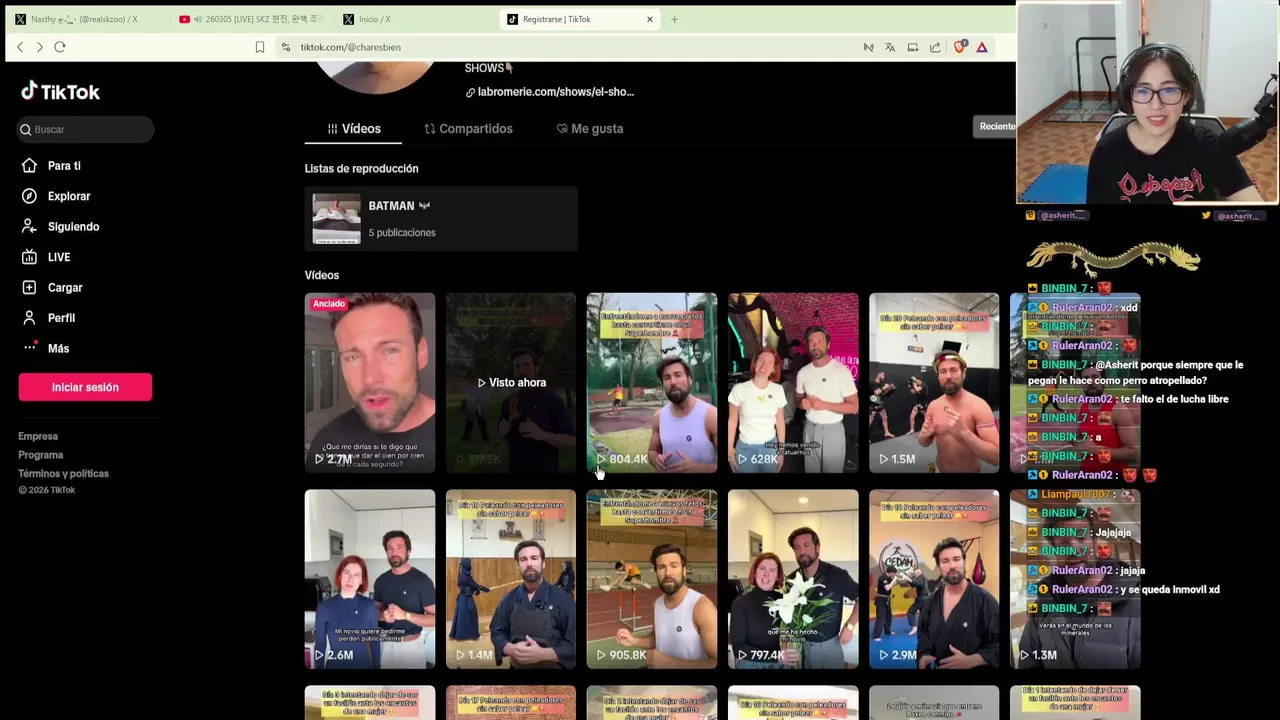Open the share icon in address bar
This screenshot has width=1280, height=720.
[935, 47]
